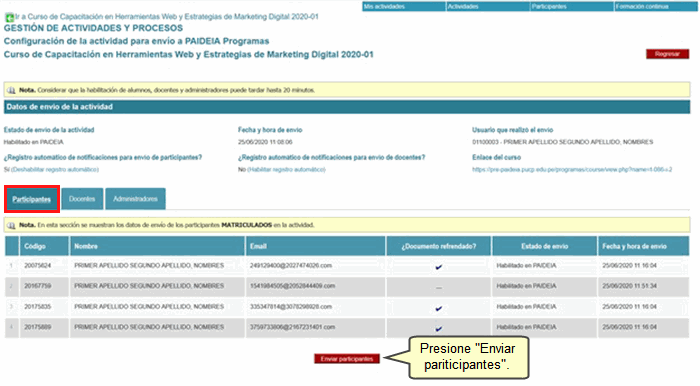Click the green course shortcut icon

point(9,18)
